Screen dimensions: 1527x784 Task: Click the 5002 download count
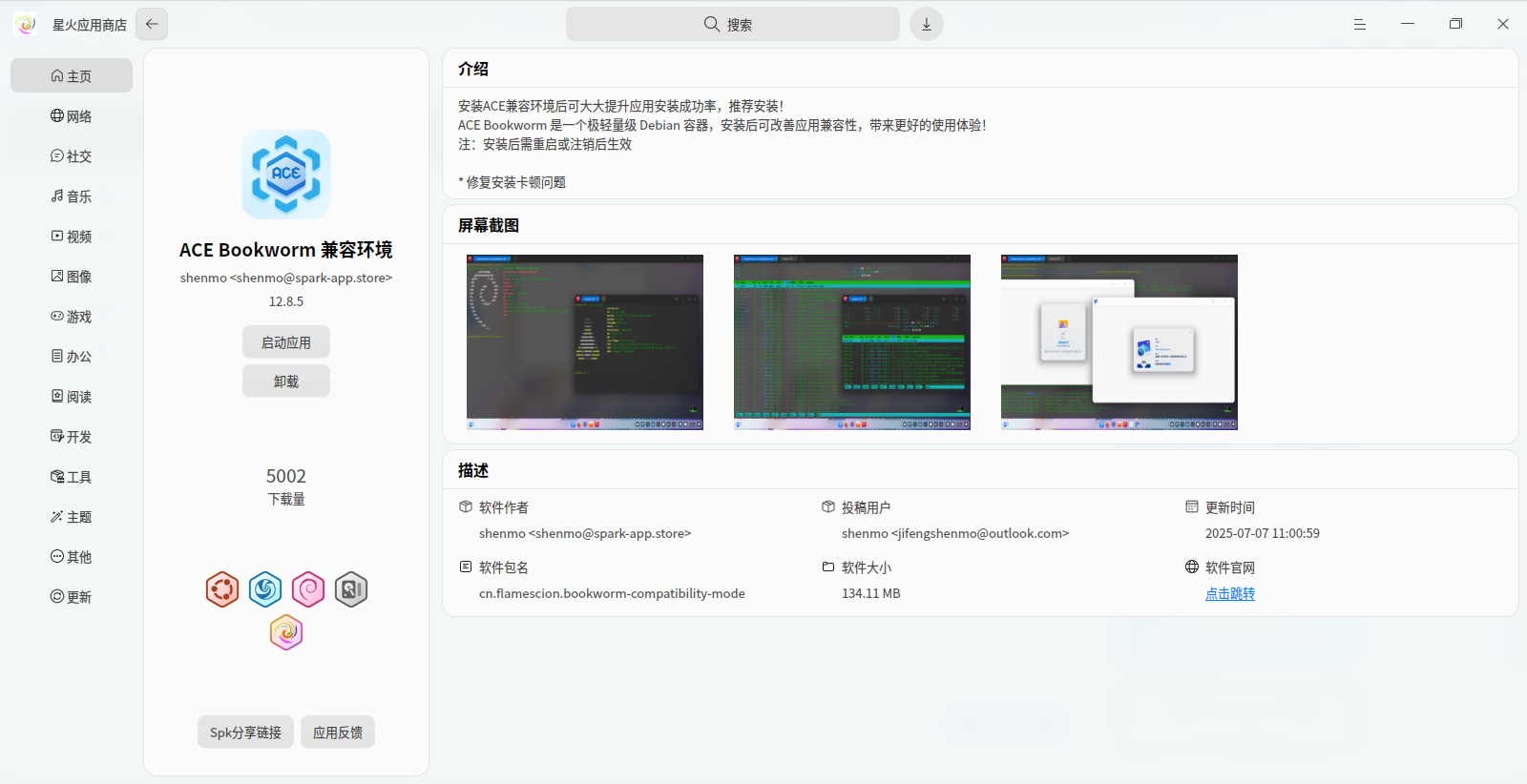click(x=286, y=476)
